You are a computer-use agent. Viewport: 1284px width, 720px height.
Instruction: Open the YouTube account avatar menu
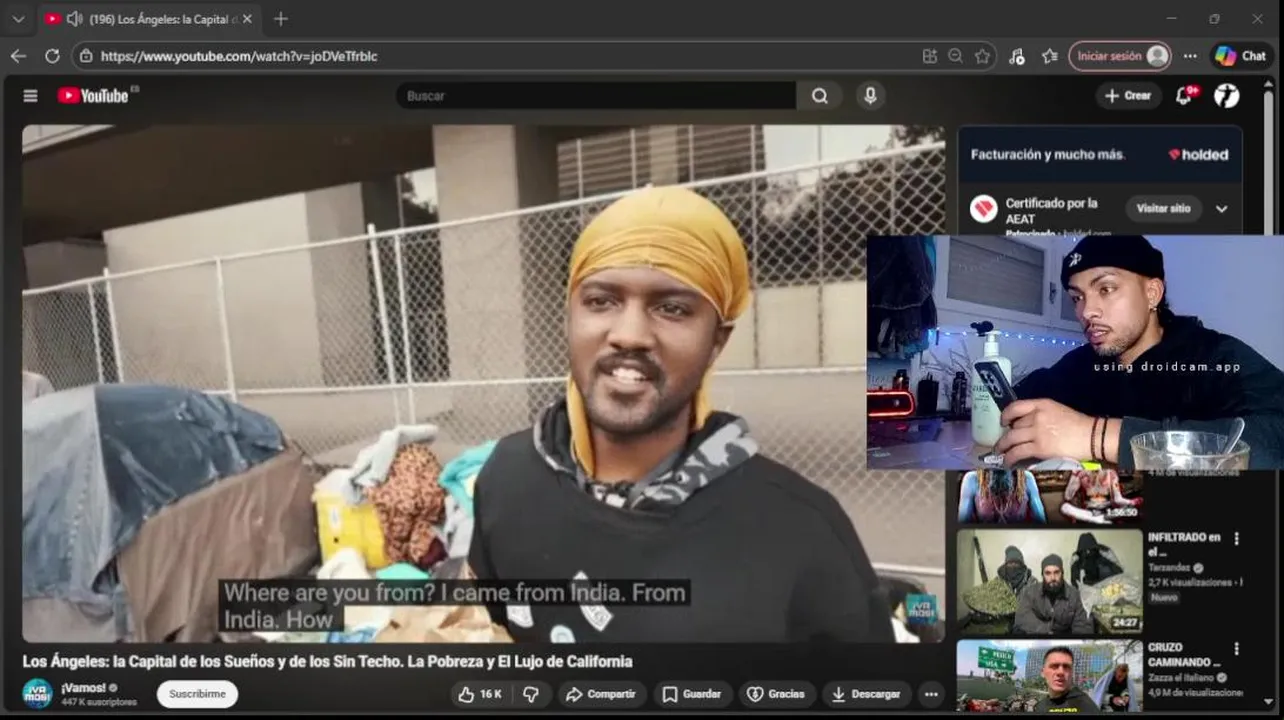click(x=1227, y=95)
